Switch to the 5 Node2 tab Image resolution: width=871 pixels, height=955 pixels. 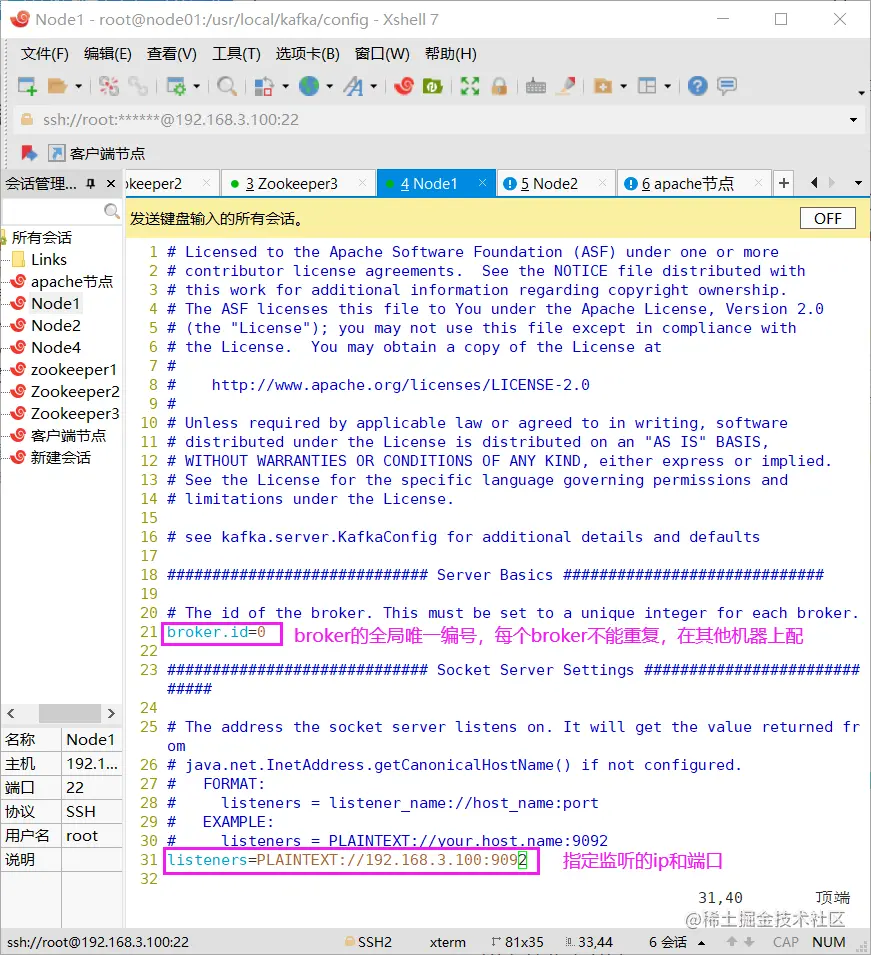coord(549,183)
